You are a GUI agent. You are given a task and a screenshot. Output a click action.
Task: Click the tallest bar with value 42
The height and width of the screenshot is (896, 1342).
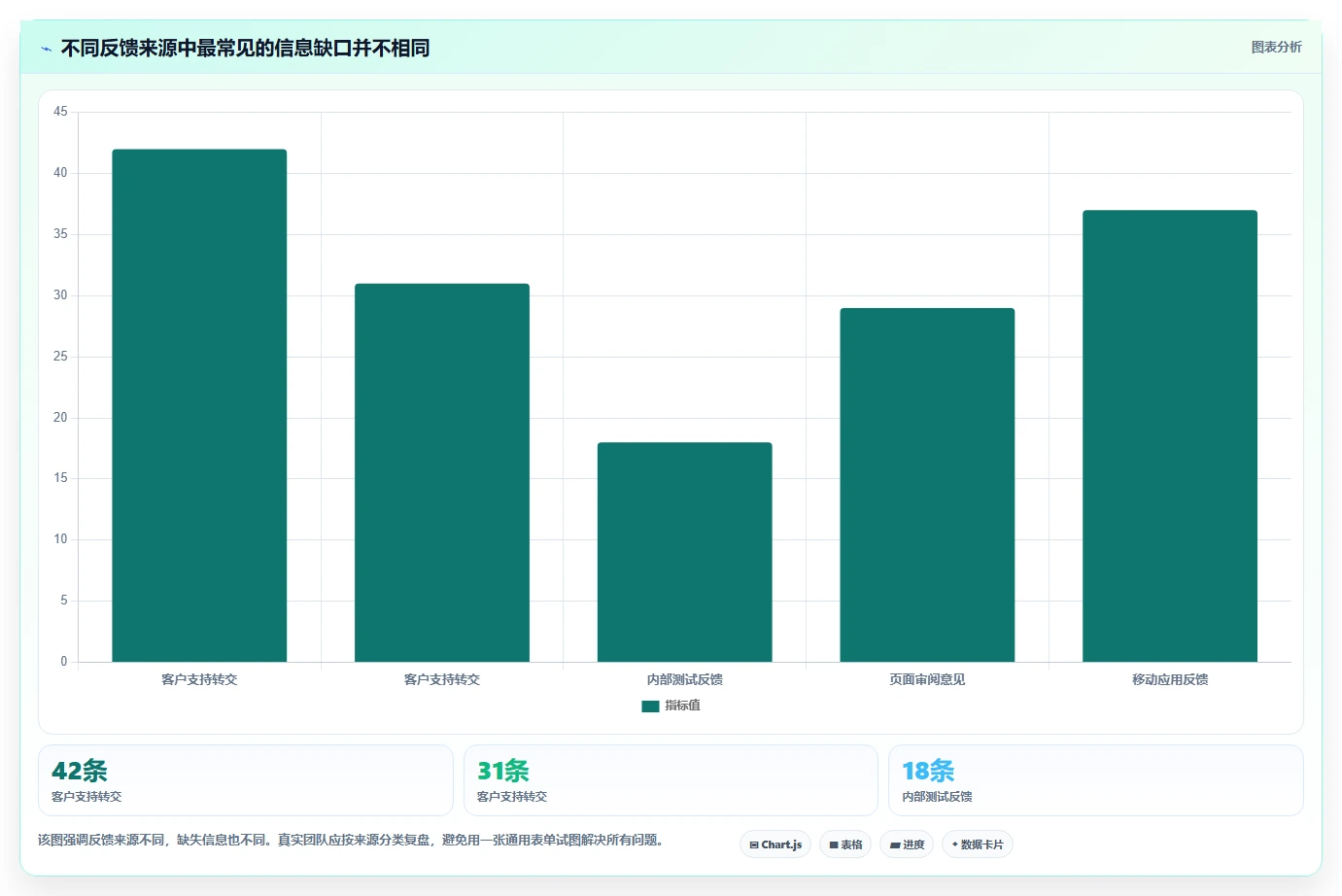point(199,405)
